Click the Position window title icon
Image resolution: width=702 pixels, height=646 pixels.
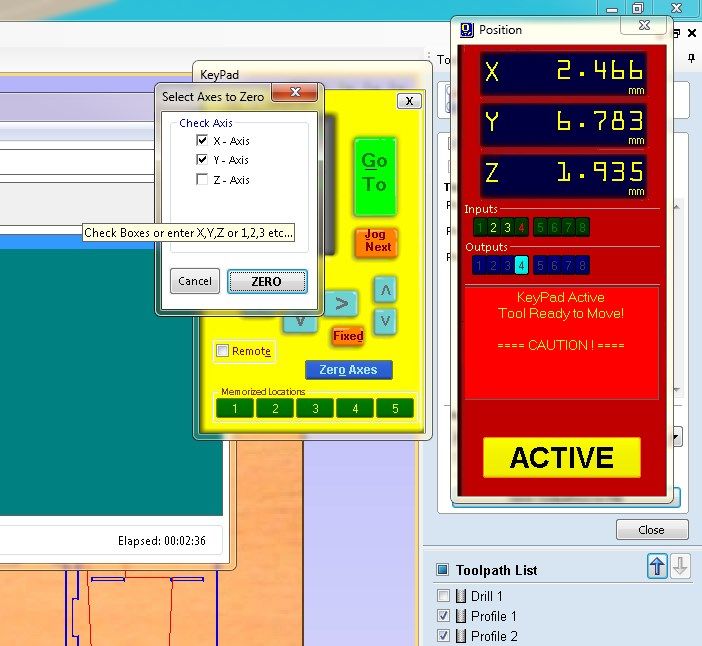point(467,30)
